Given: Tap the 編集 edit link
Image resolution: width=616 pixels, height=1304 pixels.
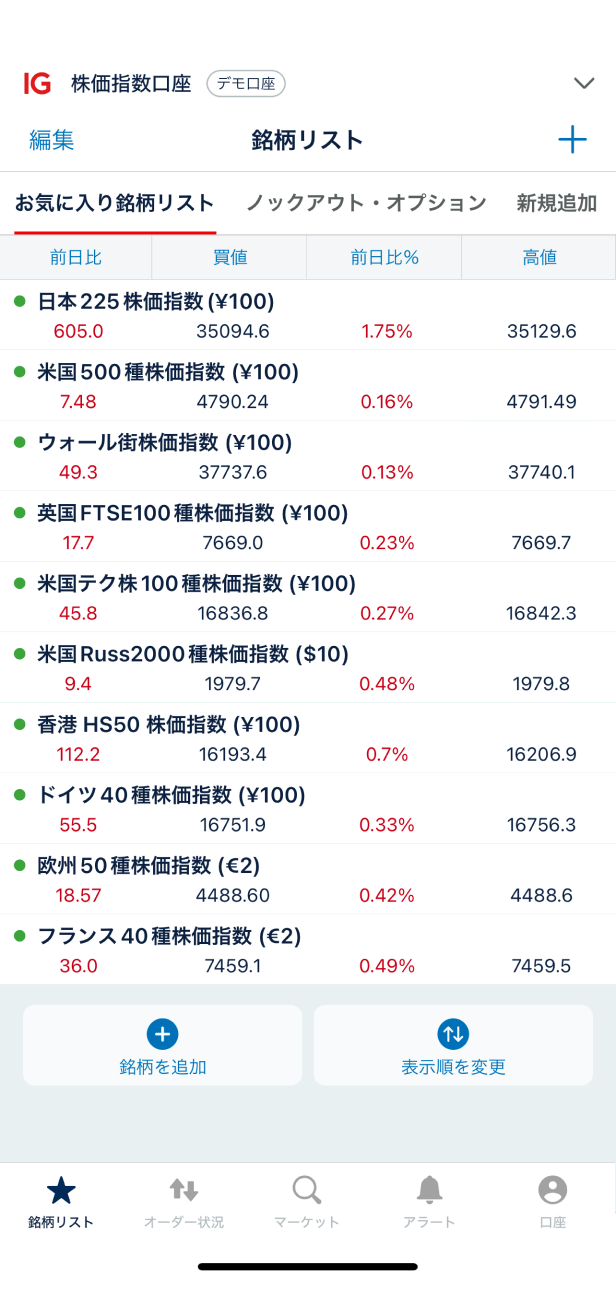Looking at the screenshot, I should 52,140.
